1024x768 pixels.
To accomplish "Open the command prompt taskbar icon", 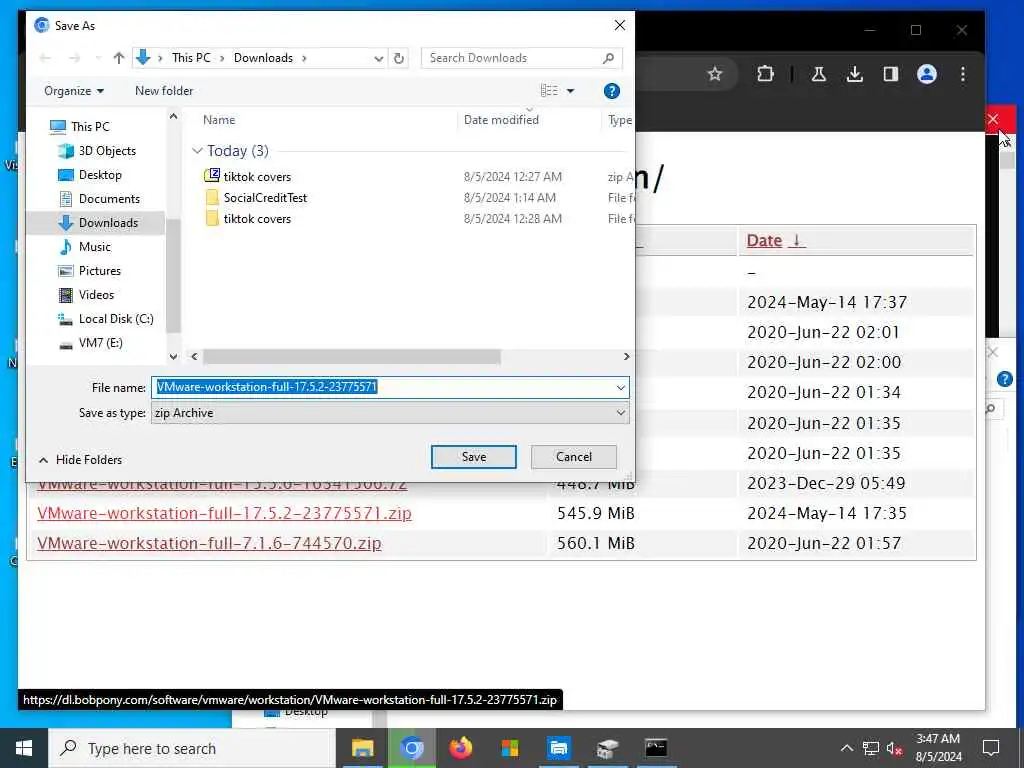I will pyautogui.click(x=656, y=748).
